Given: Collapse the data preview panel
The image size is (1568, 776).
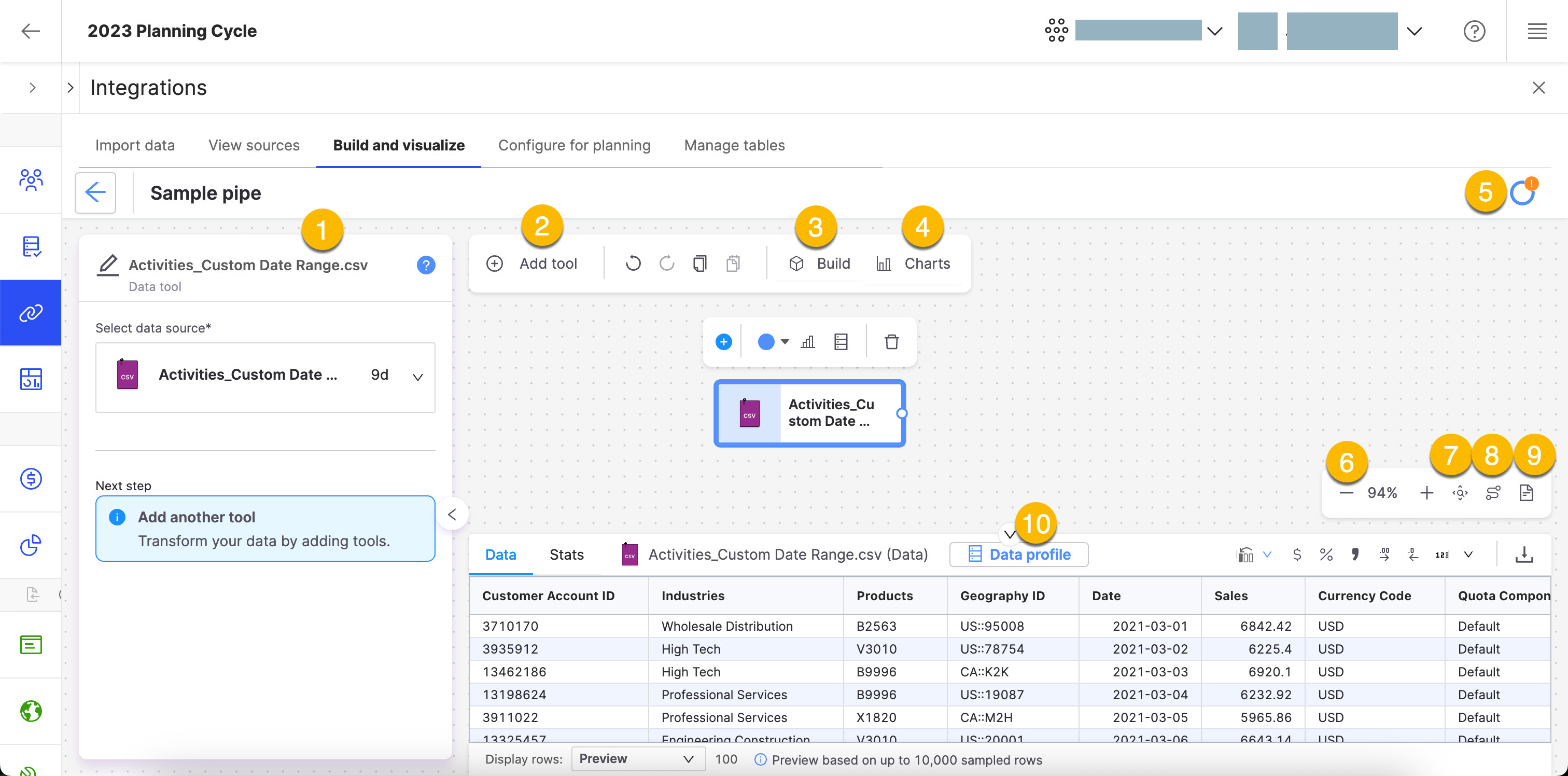Looking at the screenshot, I should click(1009, 535).
